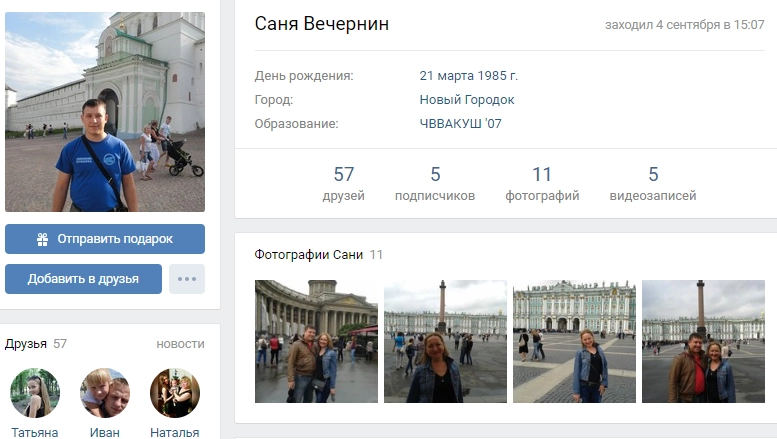Open the Kazan Cathedral couple photo thumbnail

[316, 341]
